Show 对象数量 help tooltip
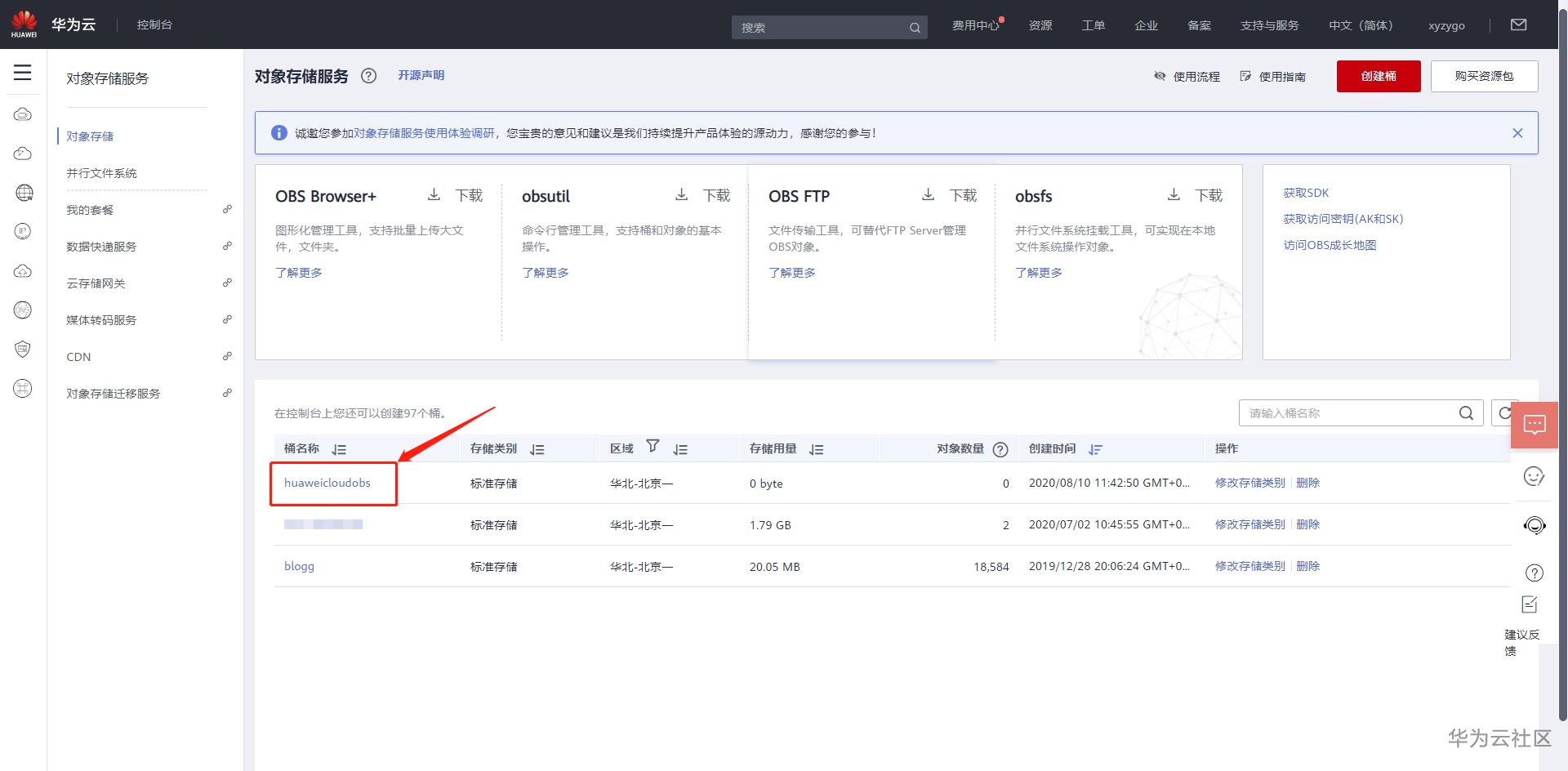 (1000, 449)
